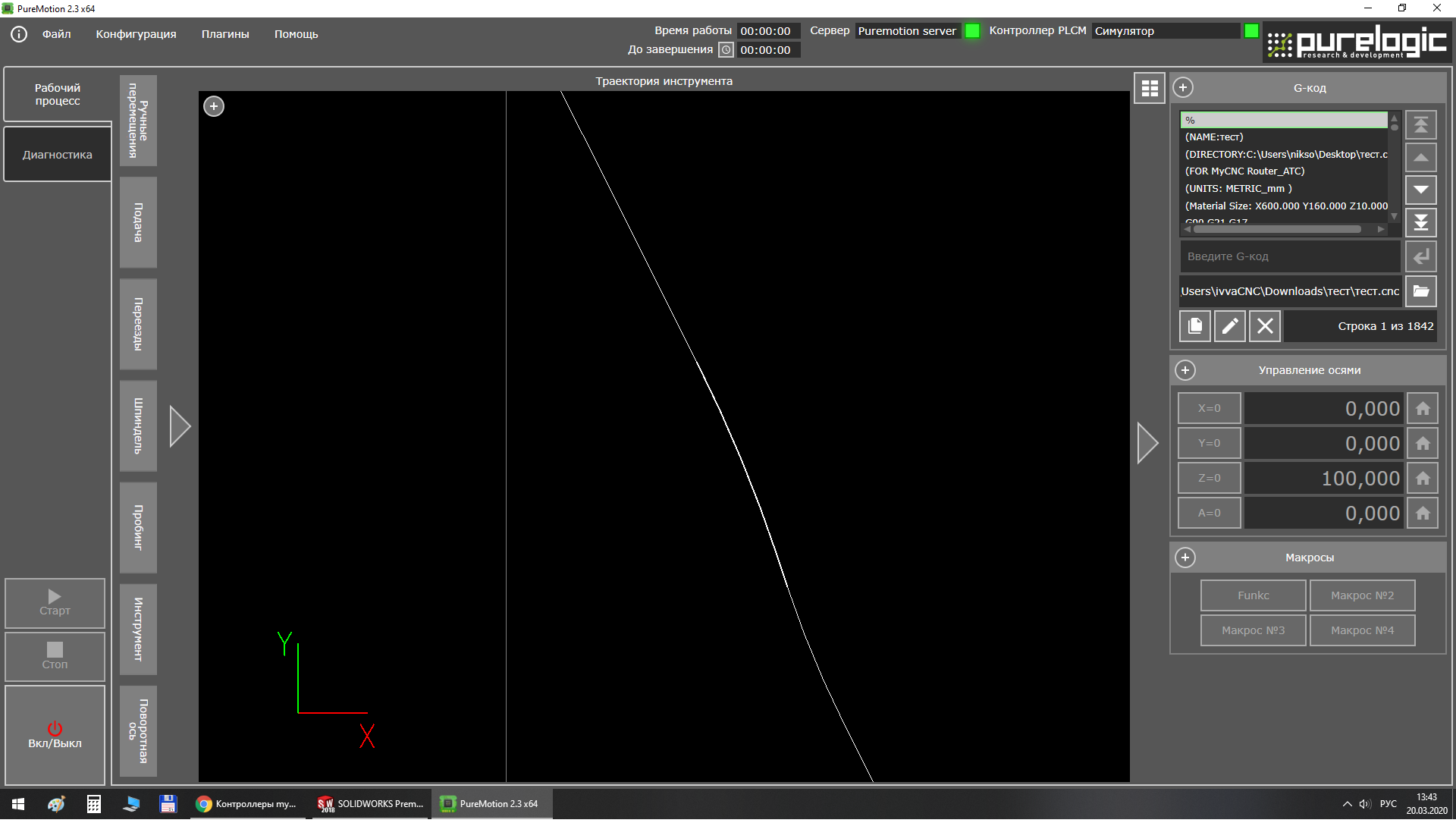1456x823 pixels.
Task: Click the Сервер green status indicator
Action: click(x=972, y=31)
